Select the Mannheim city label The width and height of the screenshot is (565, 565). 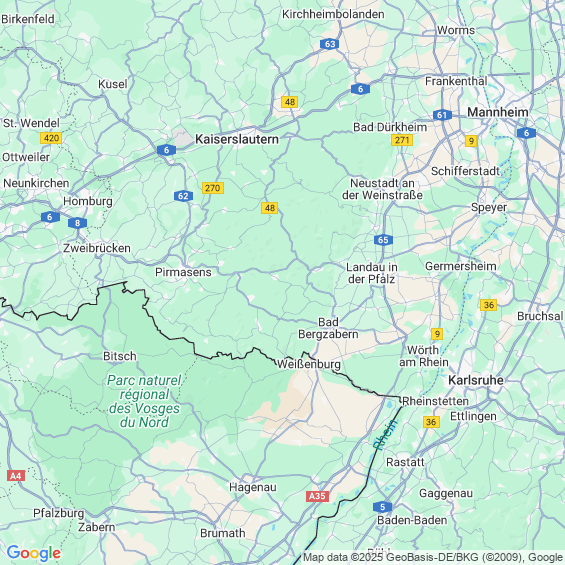tap(498, 112)
